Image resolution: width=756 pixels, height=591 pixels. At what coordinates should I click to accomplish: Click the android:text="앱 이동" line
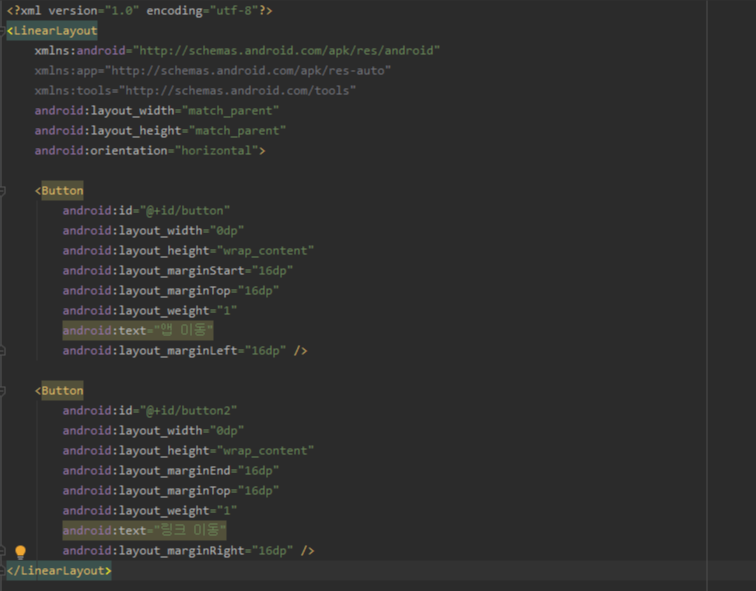pos(138,331)
